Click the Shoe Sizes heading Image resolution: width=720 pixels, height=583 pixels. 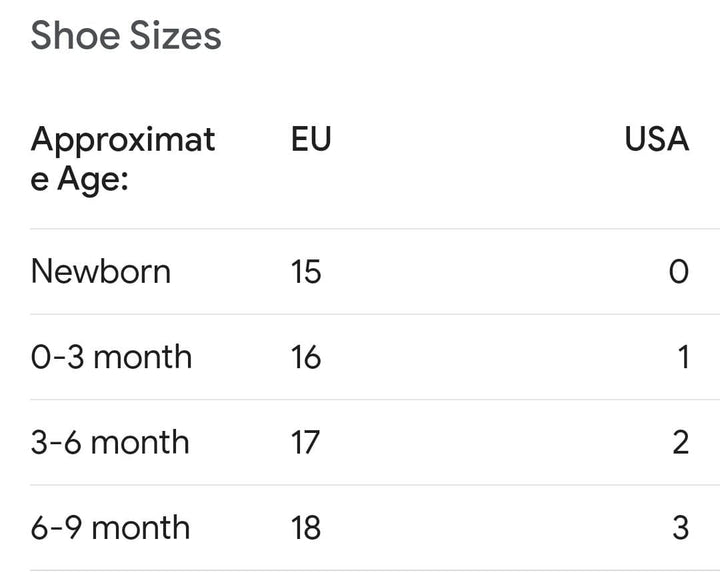[x=126, y=36]
